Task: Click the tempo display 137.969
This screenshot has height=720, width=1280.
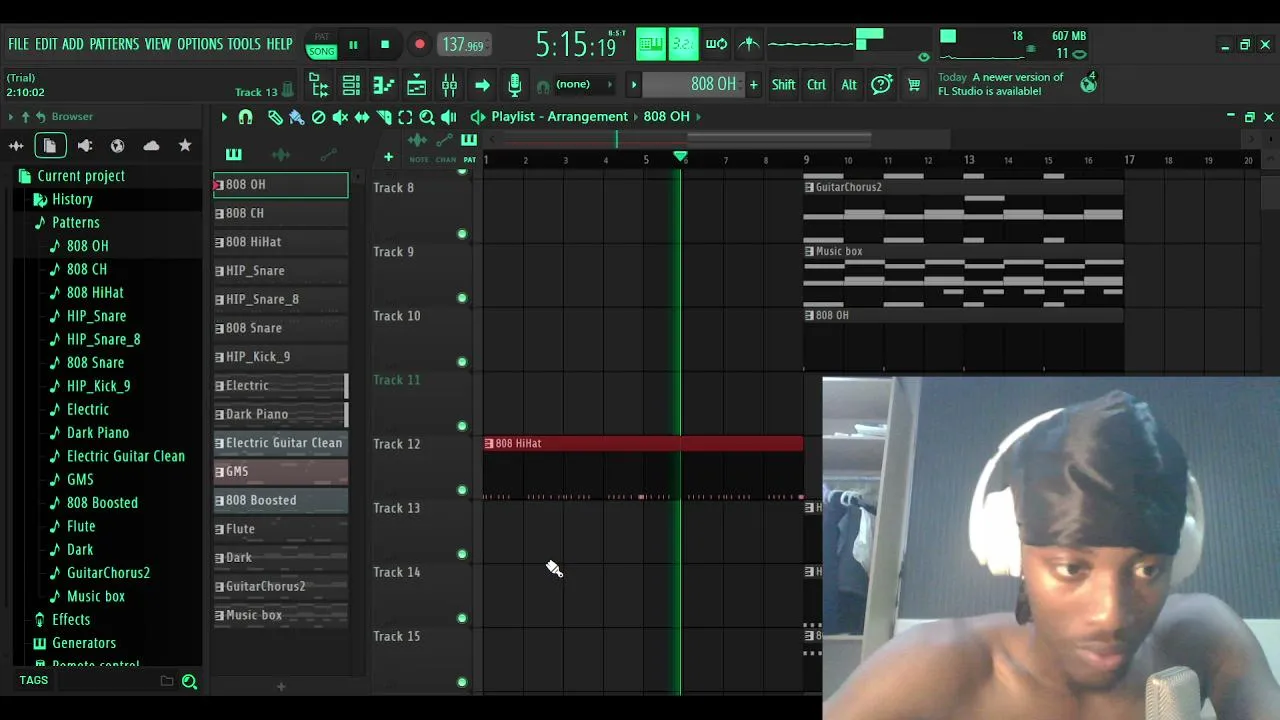Action: (x=463, y=45)
